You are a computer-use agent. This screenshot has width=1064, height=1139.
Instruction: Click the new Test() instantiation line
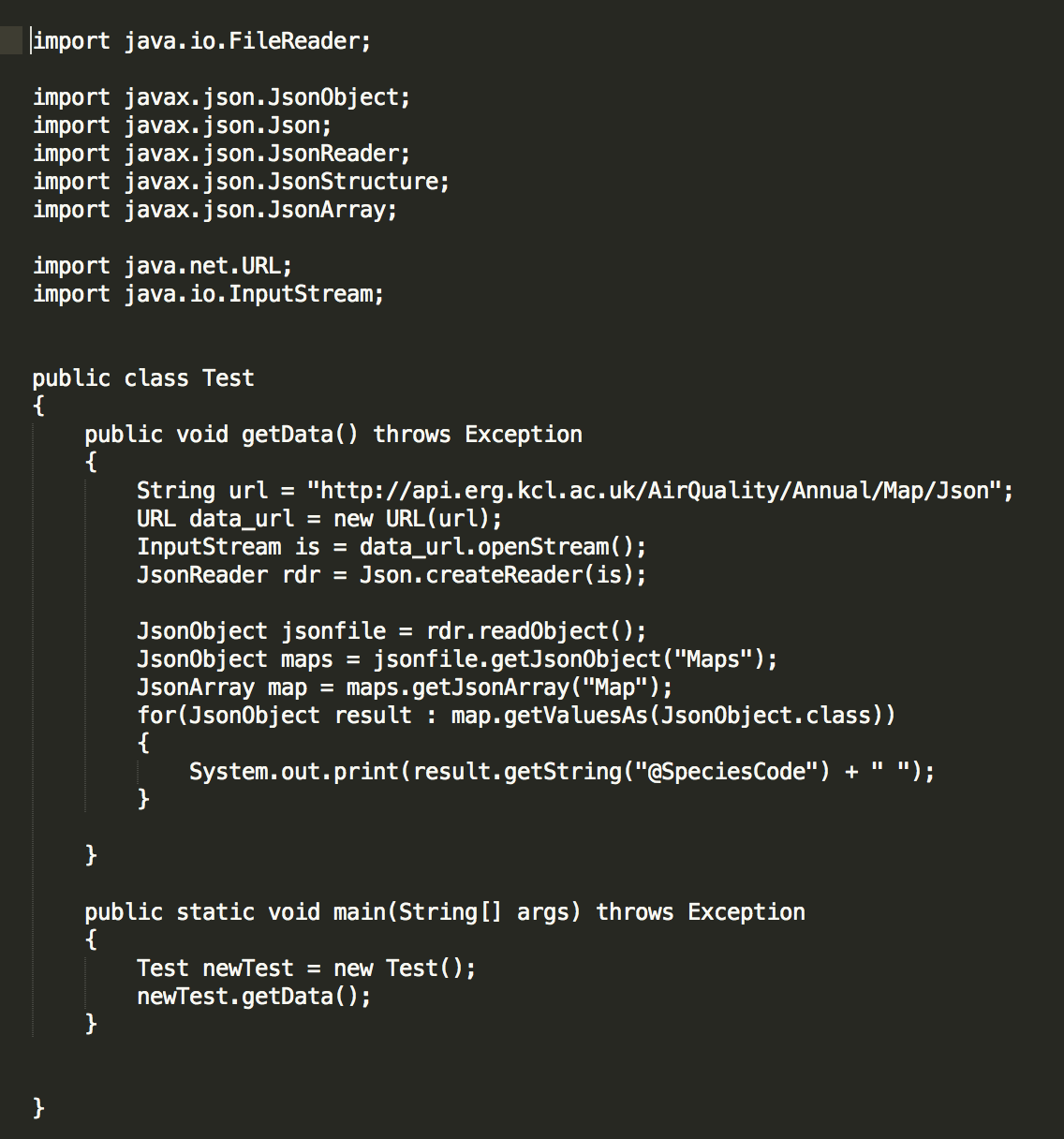306,969
